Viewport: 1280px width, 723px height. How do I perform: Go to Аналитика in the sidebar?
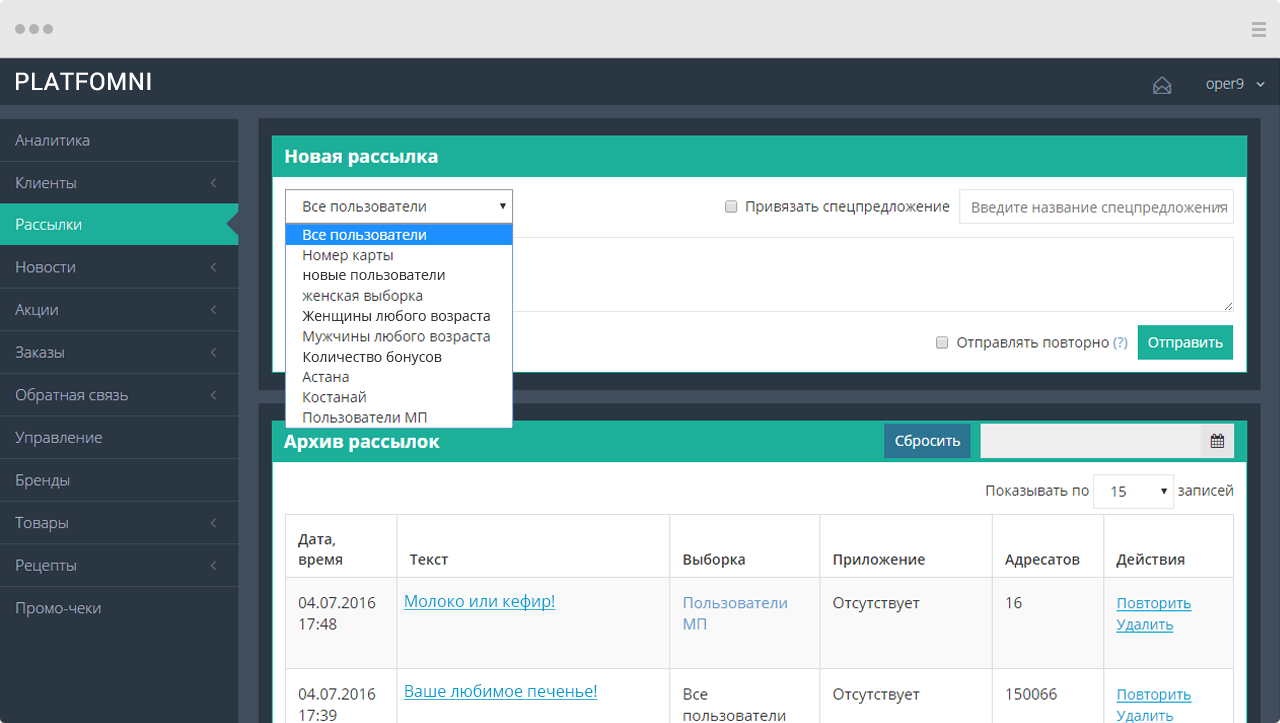point(119,140)
